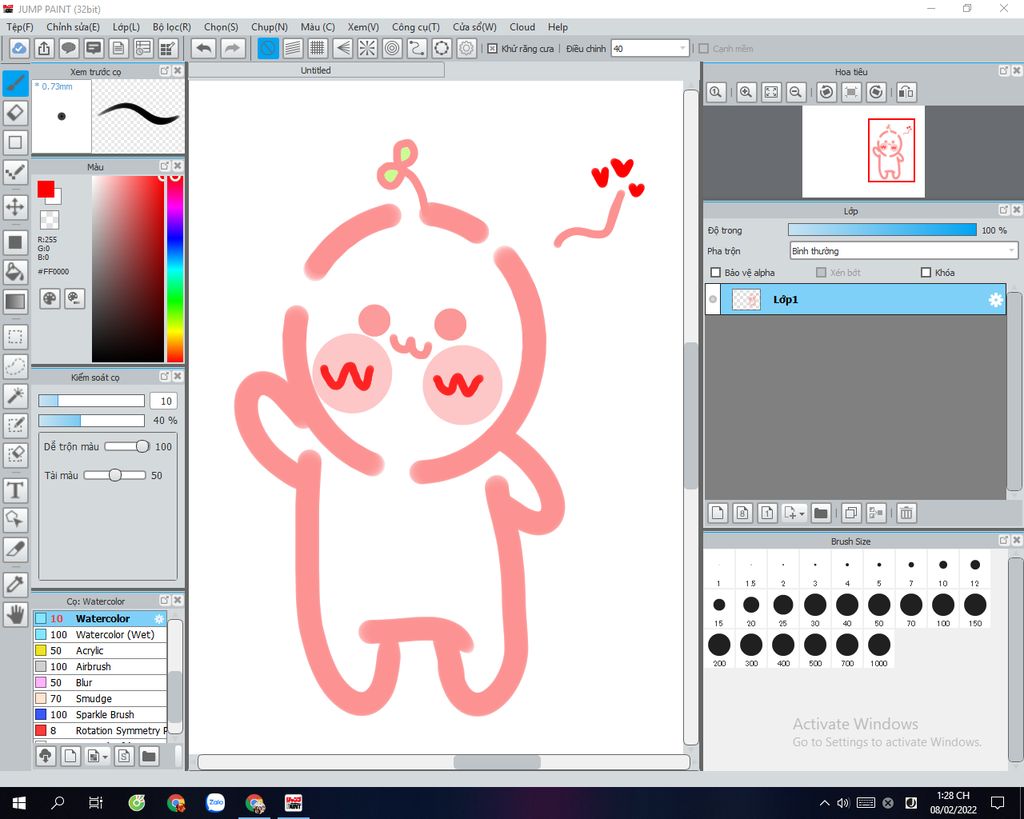The image size is (1024, 819).
Task: Duplicate the layer icon
Action: 851,513
